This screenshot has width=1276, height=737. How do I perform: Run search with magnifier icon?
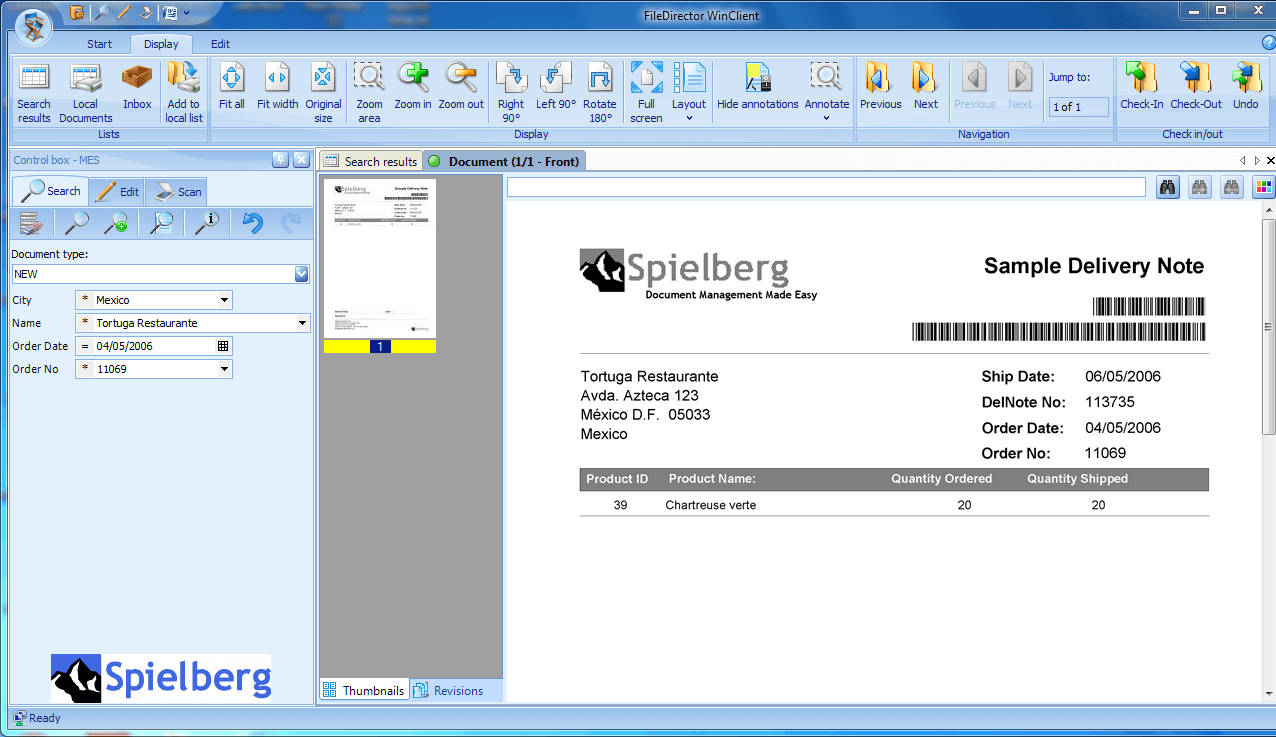click(77, 223)
